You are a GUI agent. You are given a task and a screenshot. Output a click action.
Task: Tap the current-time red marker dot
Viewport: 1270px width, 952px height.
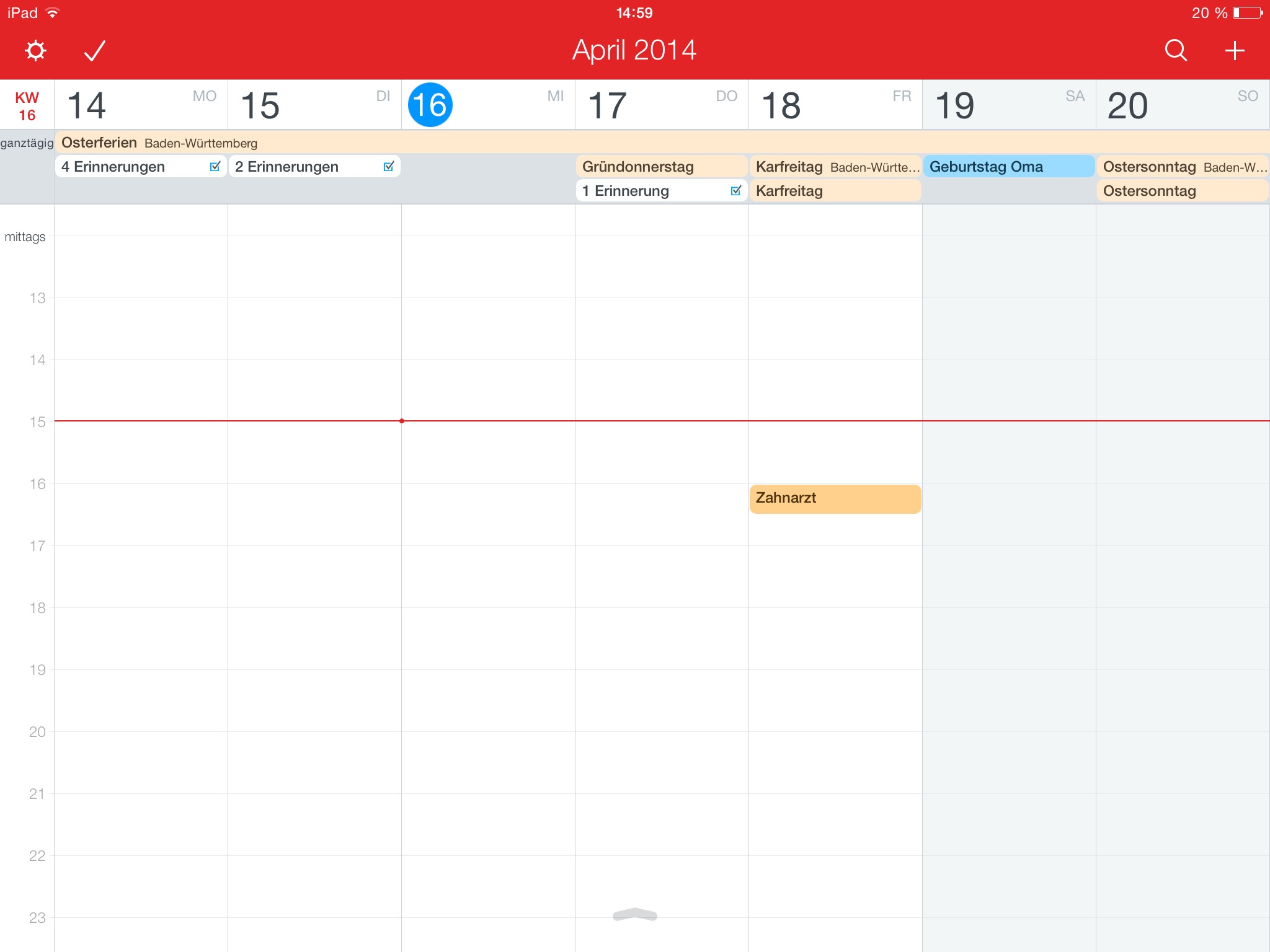[402, 421]
